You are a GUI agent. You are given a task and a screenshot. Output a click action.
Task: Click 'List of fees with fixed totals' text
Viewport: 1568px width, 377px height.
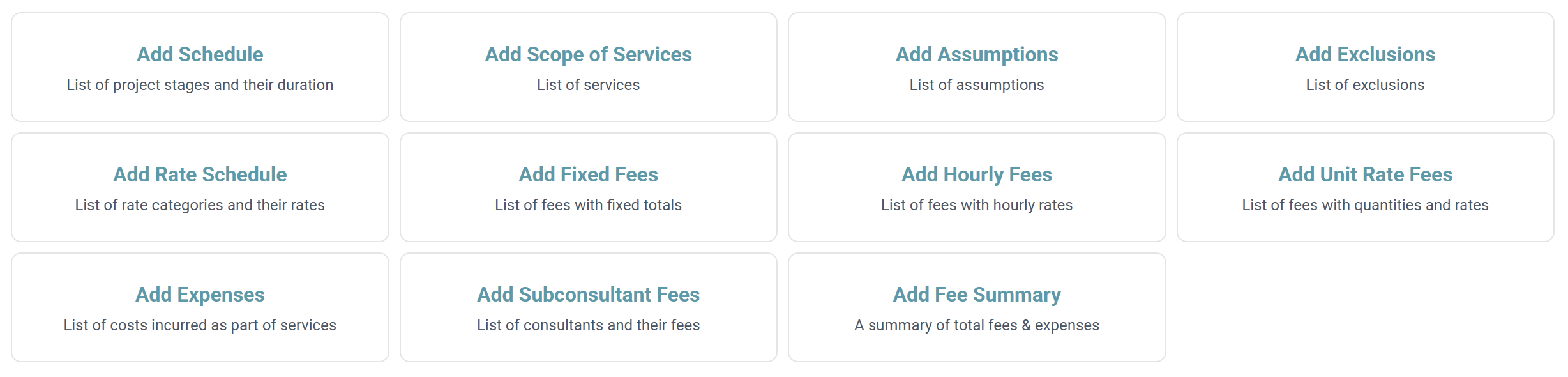pos(588,205)
